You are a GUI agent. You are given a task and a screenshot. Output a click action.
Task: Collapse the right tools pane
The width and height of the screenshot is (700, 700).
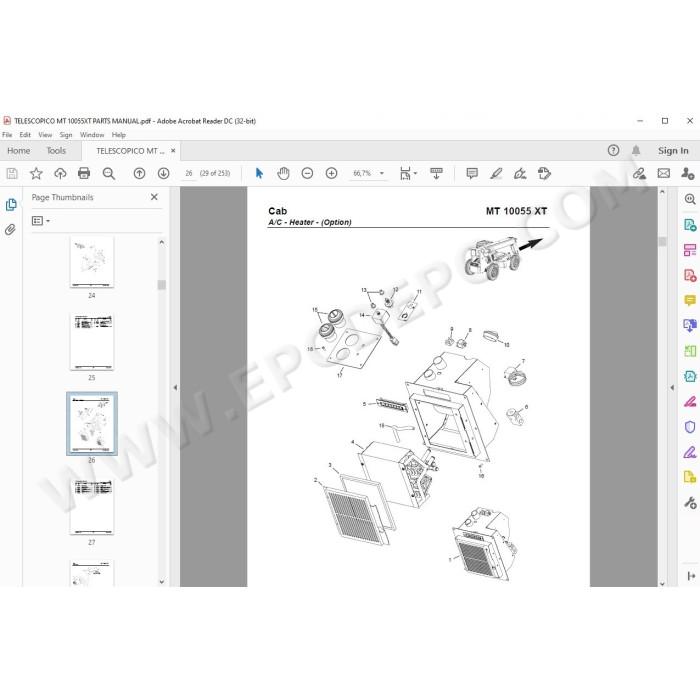(672, 388)
